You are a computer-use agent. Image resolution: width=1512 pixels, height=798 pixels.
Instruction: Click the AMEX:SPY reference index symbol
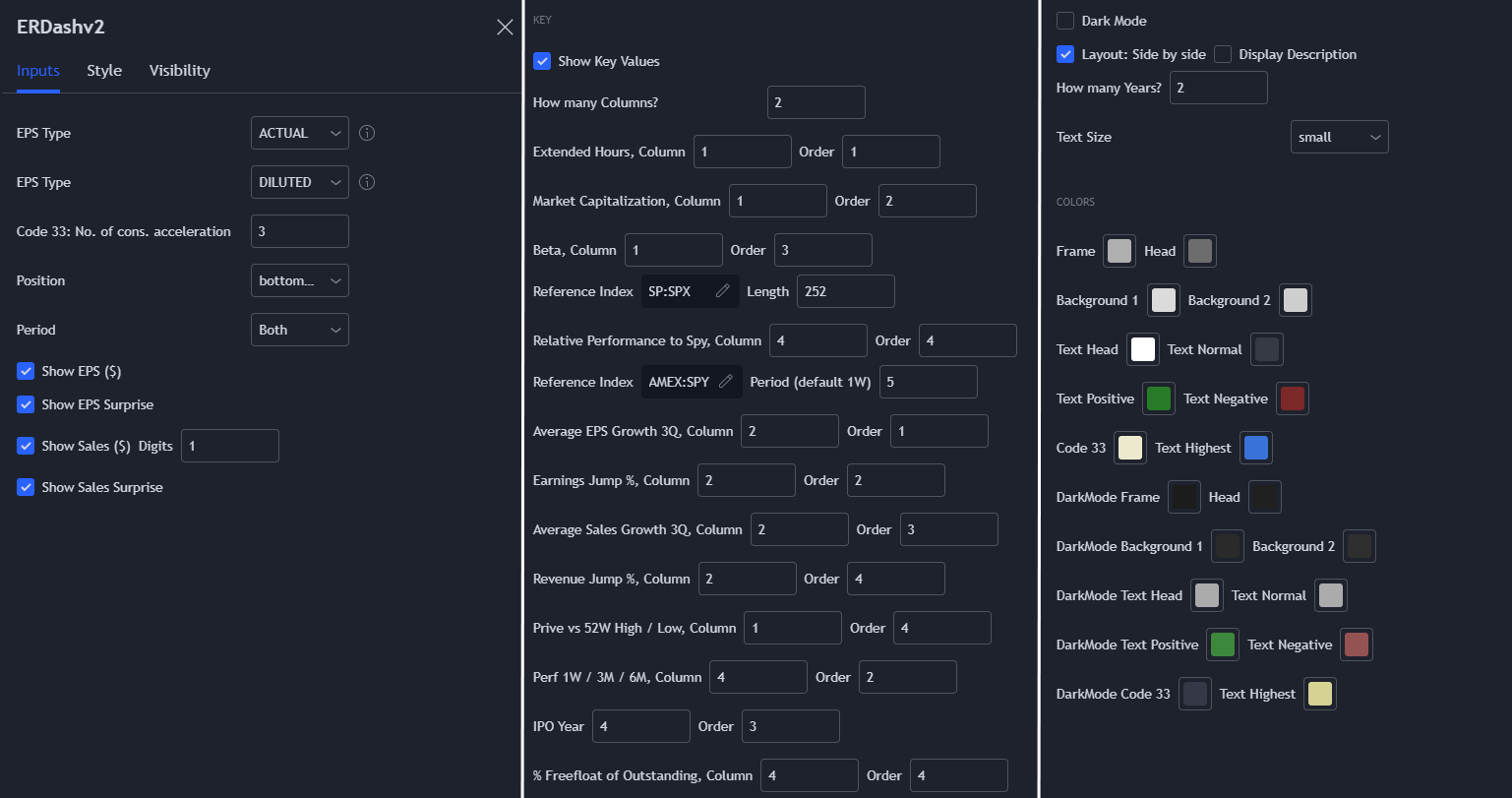(x=692, y=382)
